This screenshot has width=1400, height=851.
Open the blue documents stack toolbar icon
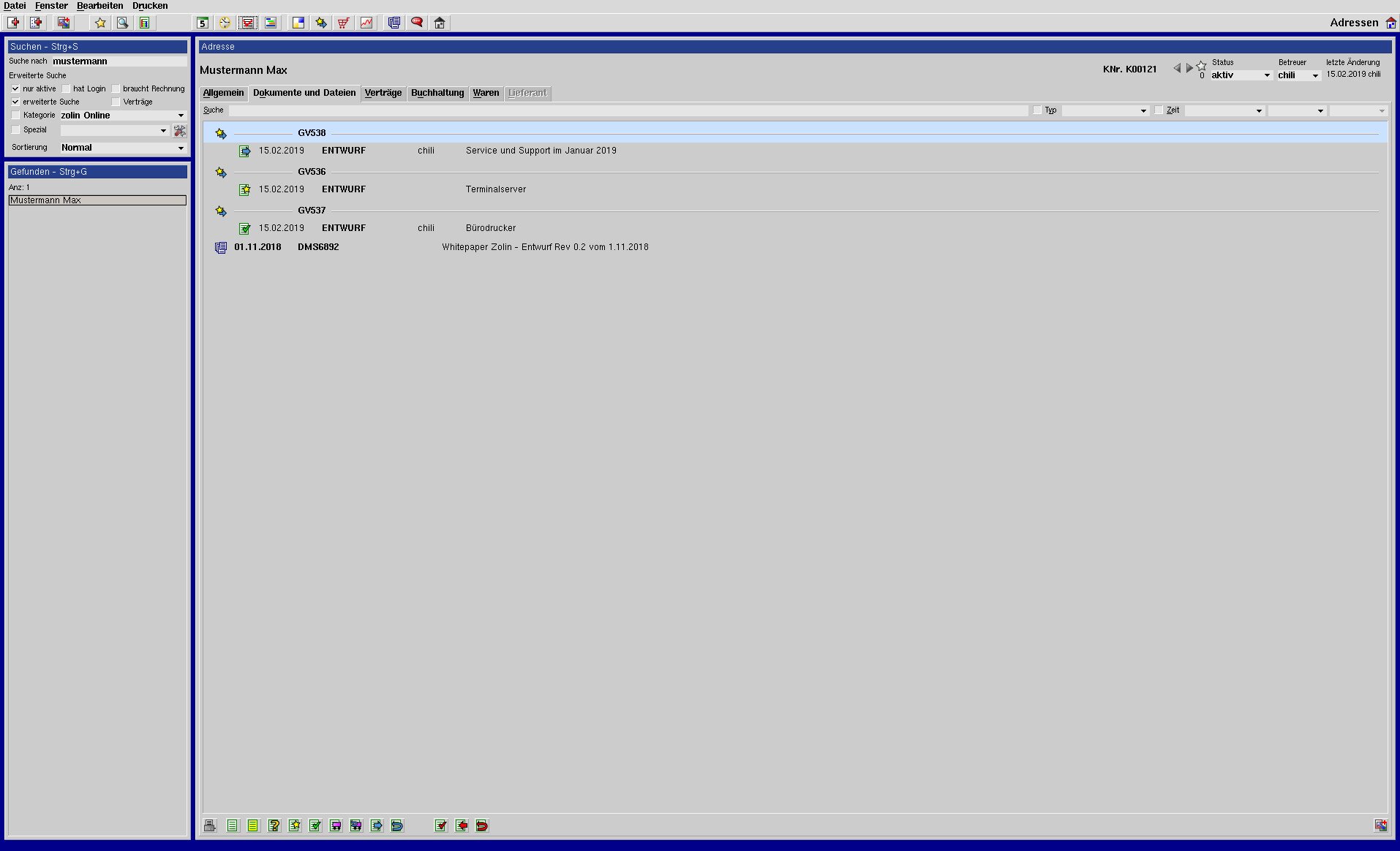394,23
